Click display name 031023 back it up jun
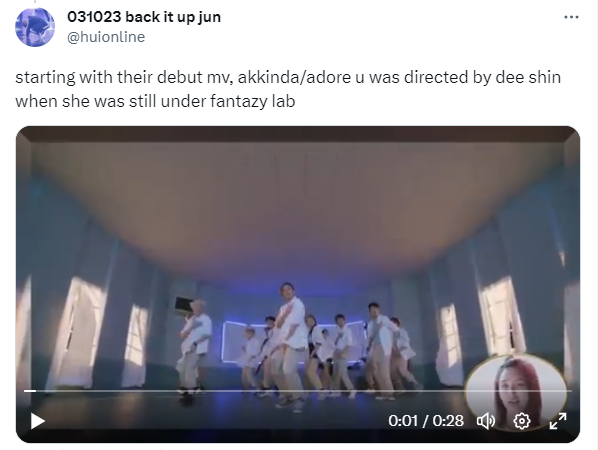598x450 pixels. click(x=144, y=17)
